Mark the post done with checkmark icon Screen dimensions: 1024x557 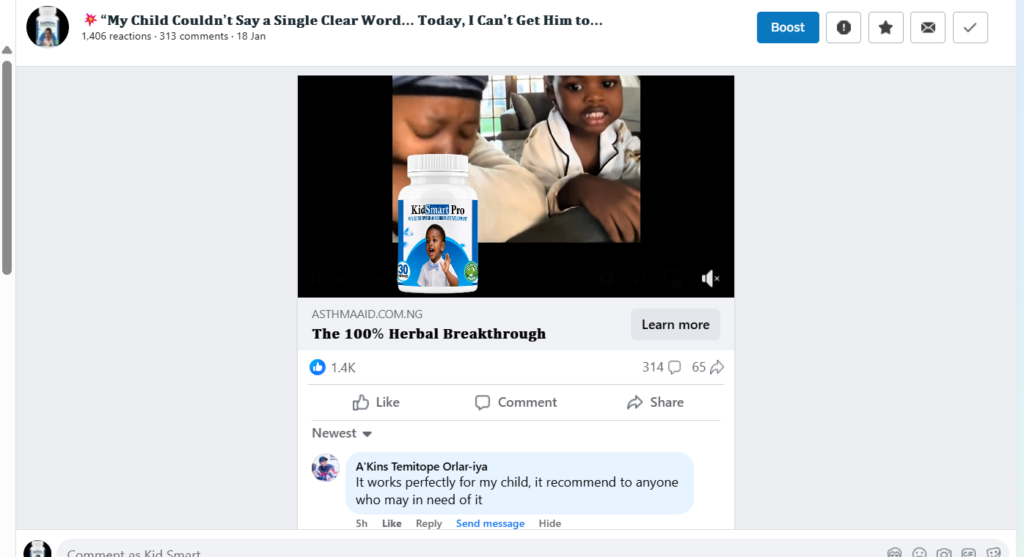969,28
